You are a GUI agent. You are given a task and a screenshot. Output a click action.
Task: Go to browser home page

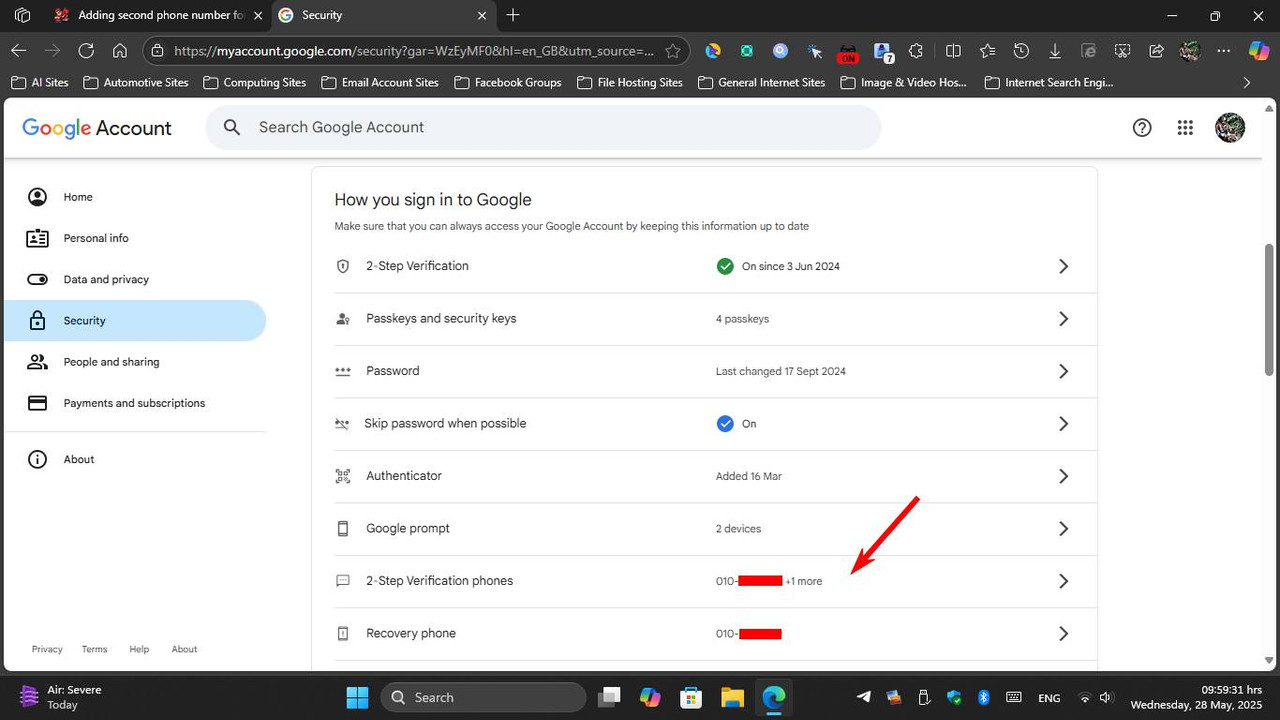[120, 50]
